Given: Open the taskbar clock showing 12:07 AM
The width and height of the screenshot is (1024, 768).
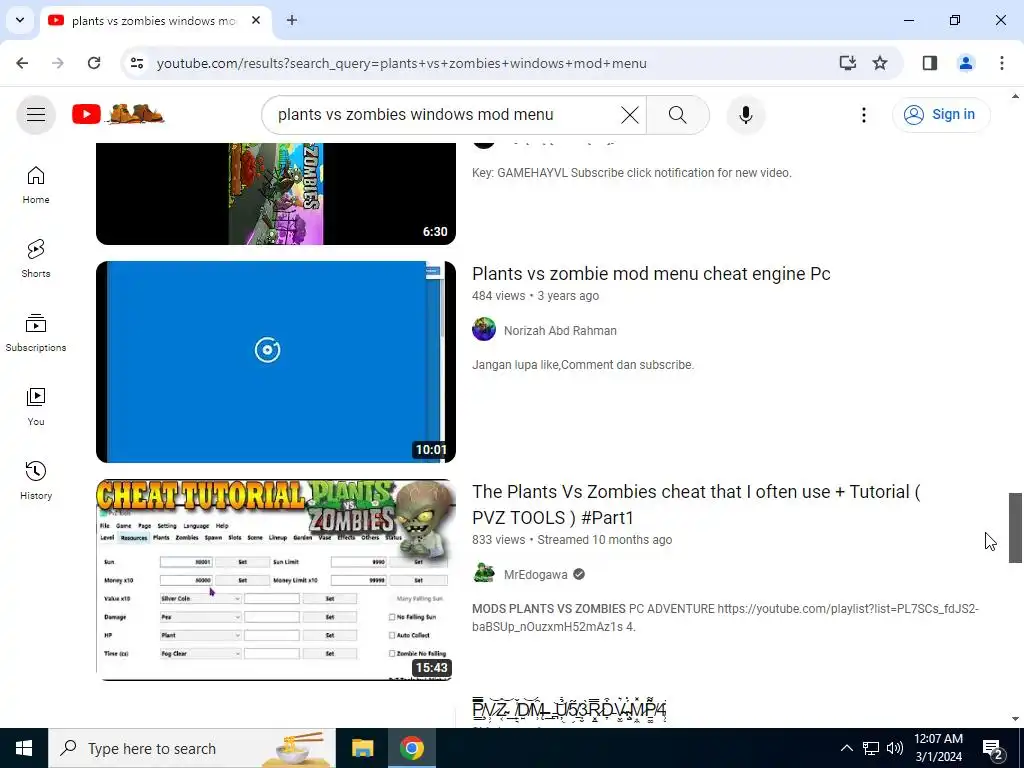Looking at the screenshot, I should (x=938, y=748).
